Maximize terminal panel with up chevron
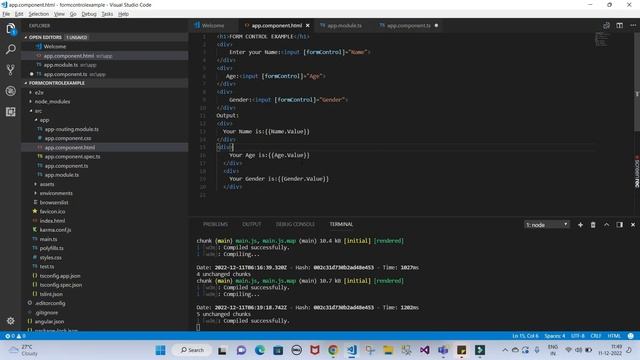640x360 pixels. [x=607, y=224]
